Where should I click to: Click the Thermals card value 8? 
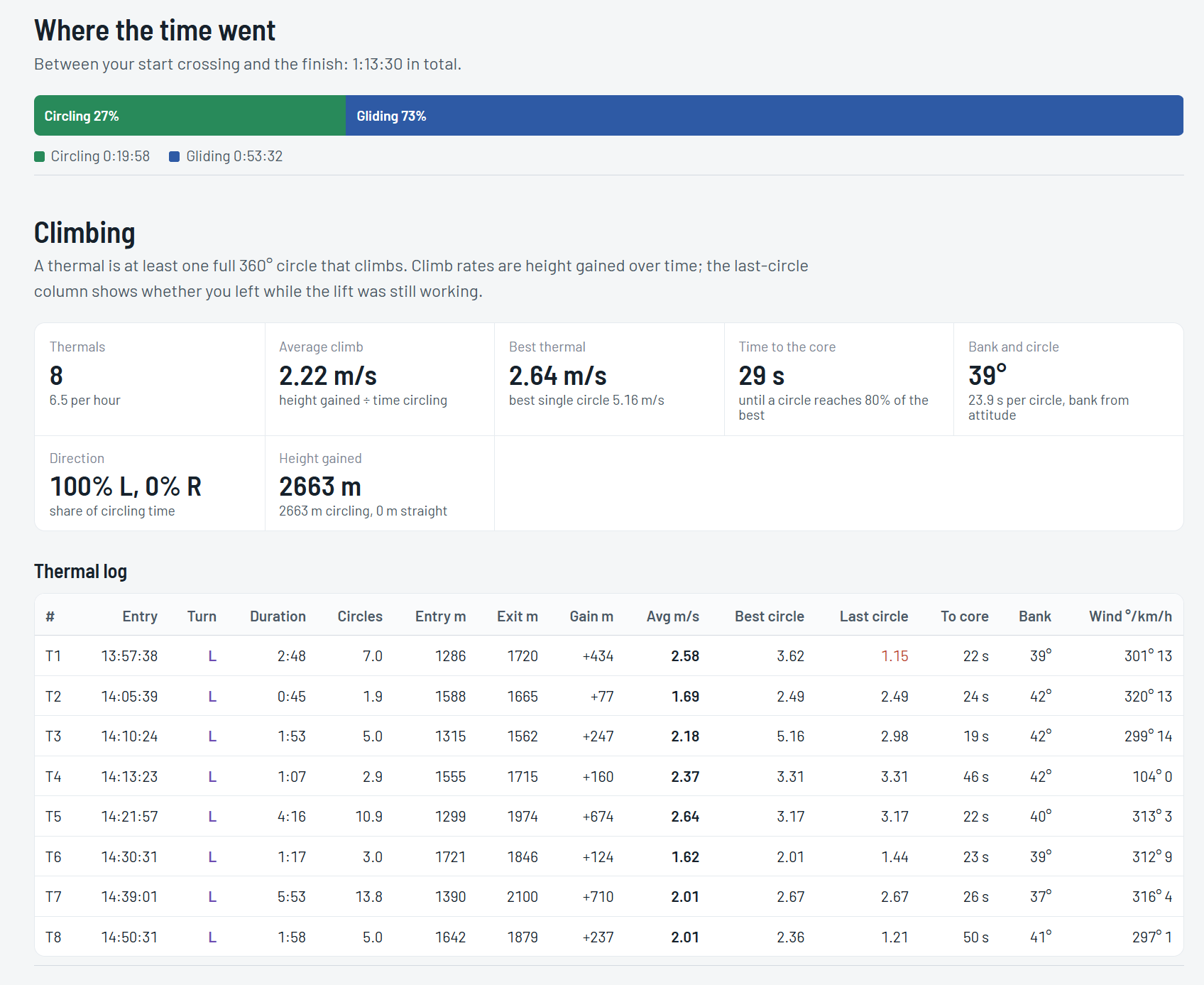pyautogui.click(x=56, y=376)
